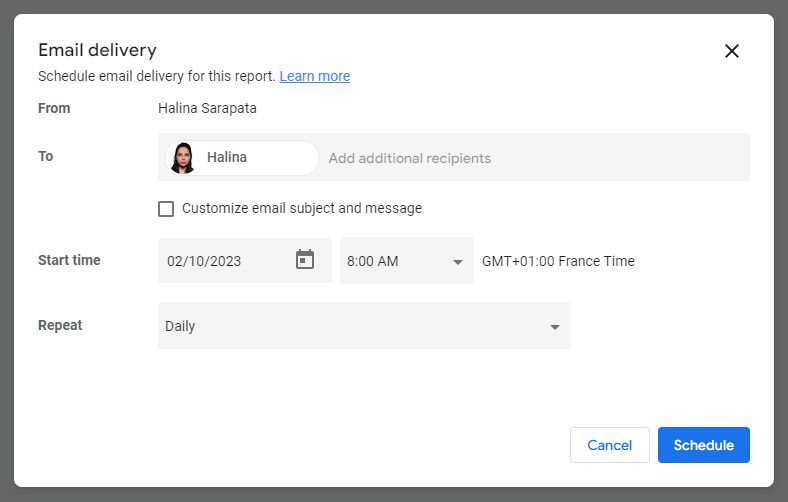Select the Halina recipient chip name

pos(227,157)
